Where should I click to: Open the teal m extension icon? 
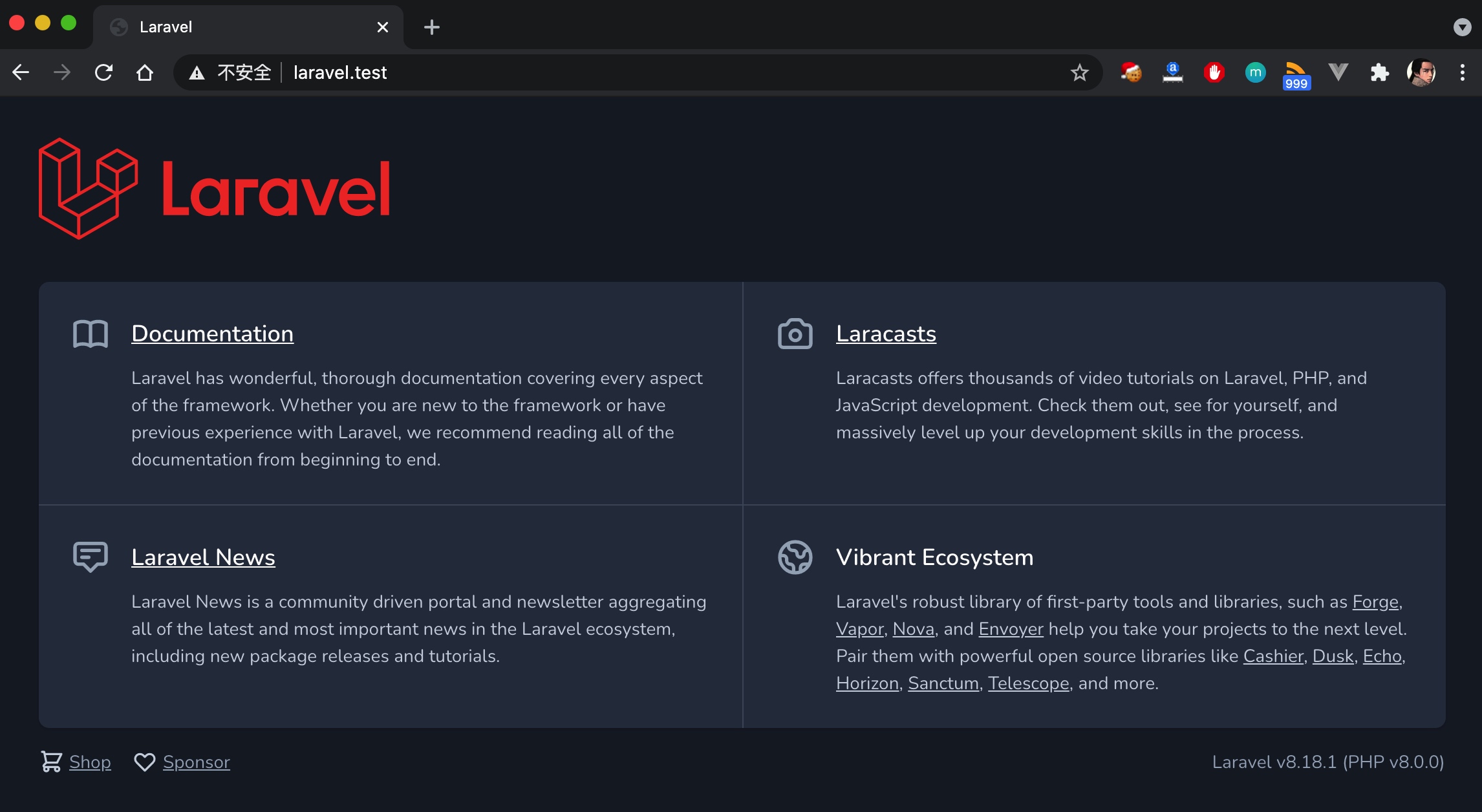[x=1255, y=72]
